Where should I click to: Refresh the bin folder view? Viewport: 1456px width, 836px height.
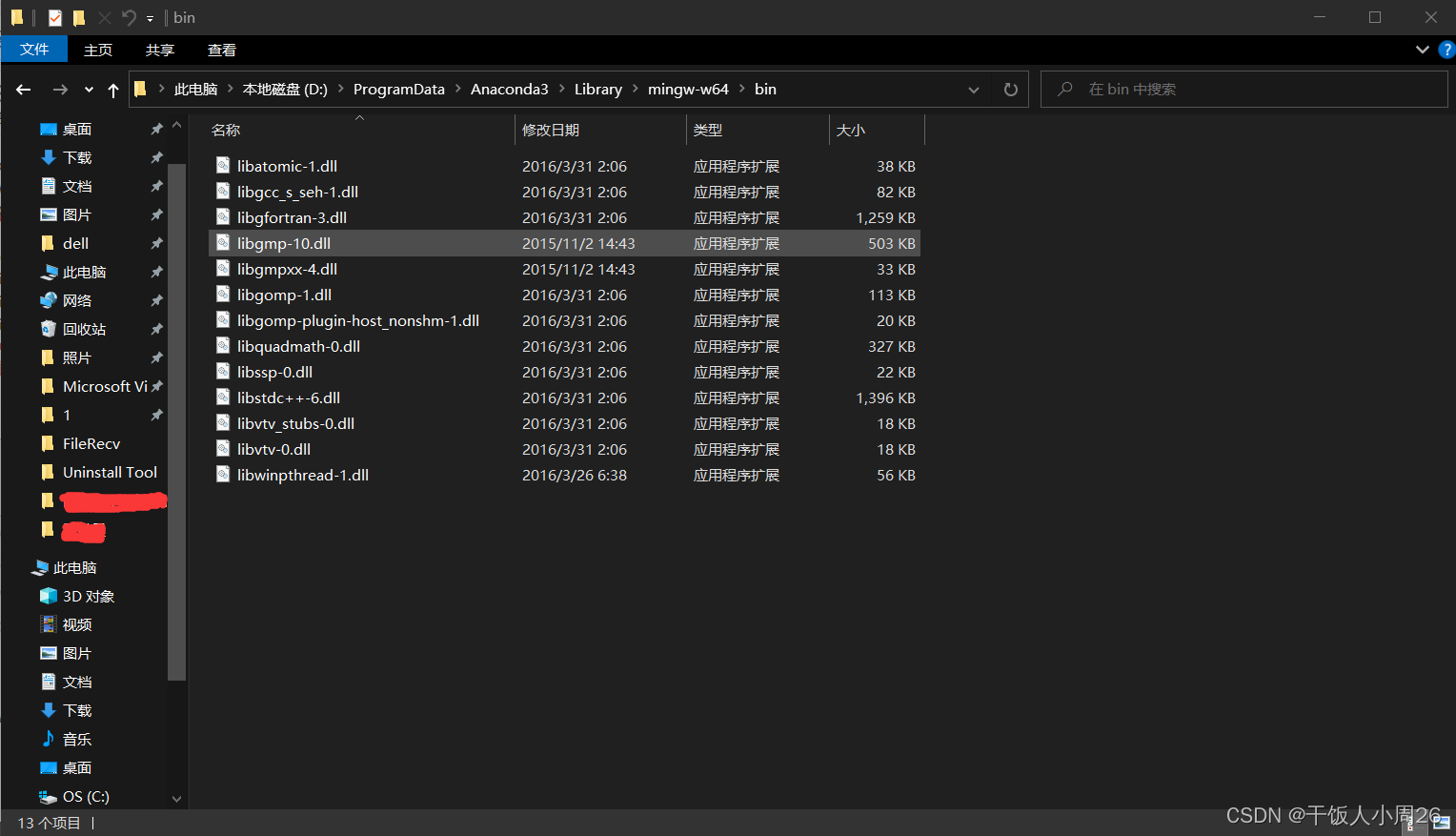(x=1011, y=90)
